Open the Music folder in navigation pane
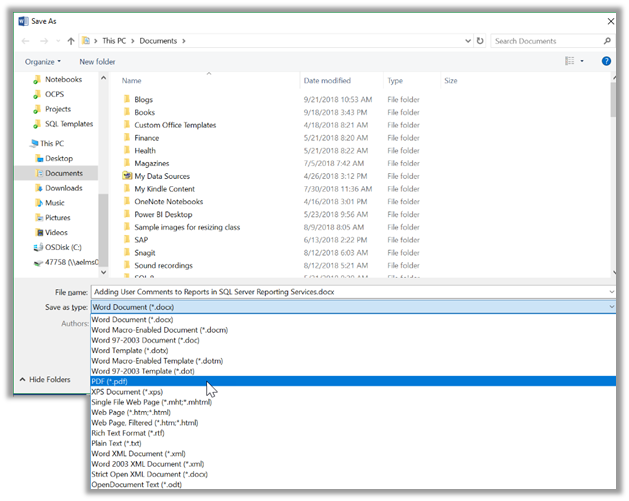This screenshot has height=501, width=629. [54, 203]
